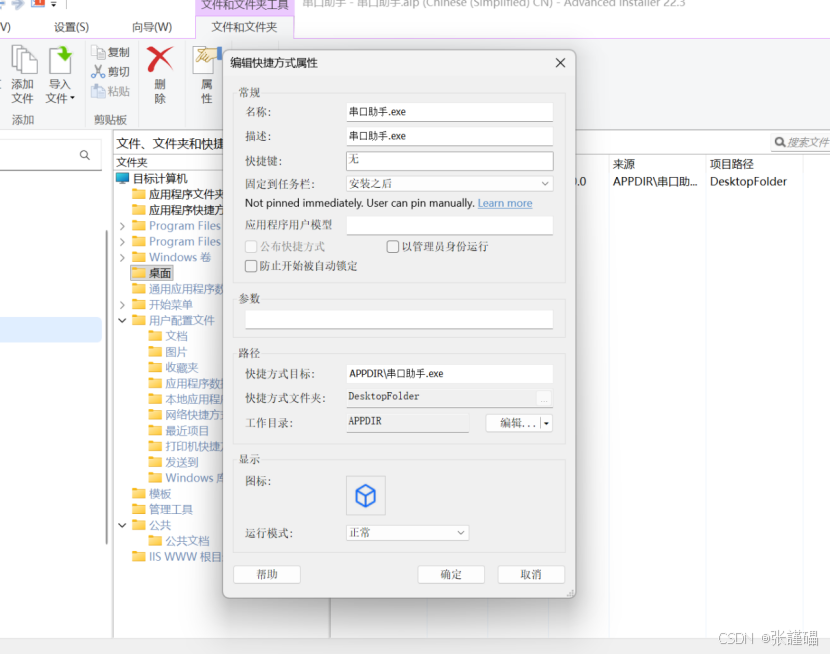
Task: Click the 管理工具 folder icon
Action: point(139,509)
